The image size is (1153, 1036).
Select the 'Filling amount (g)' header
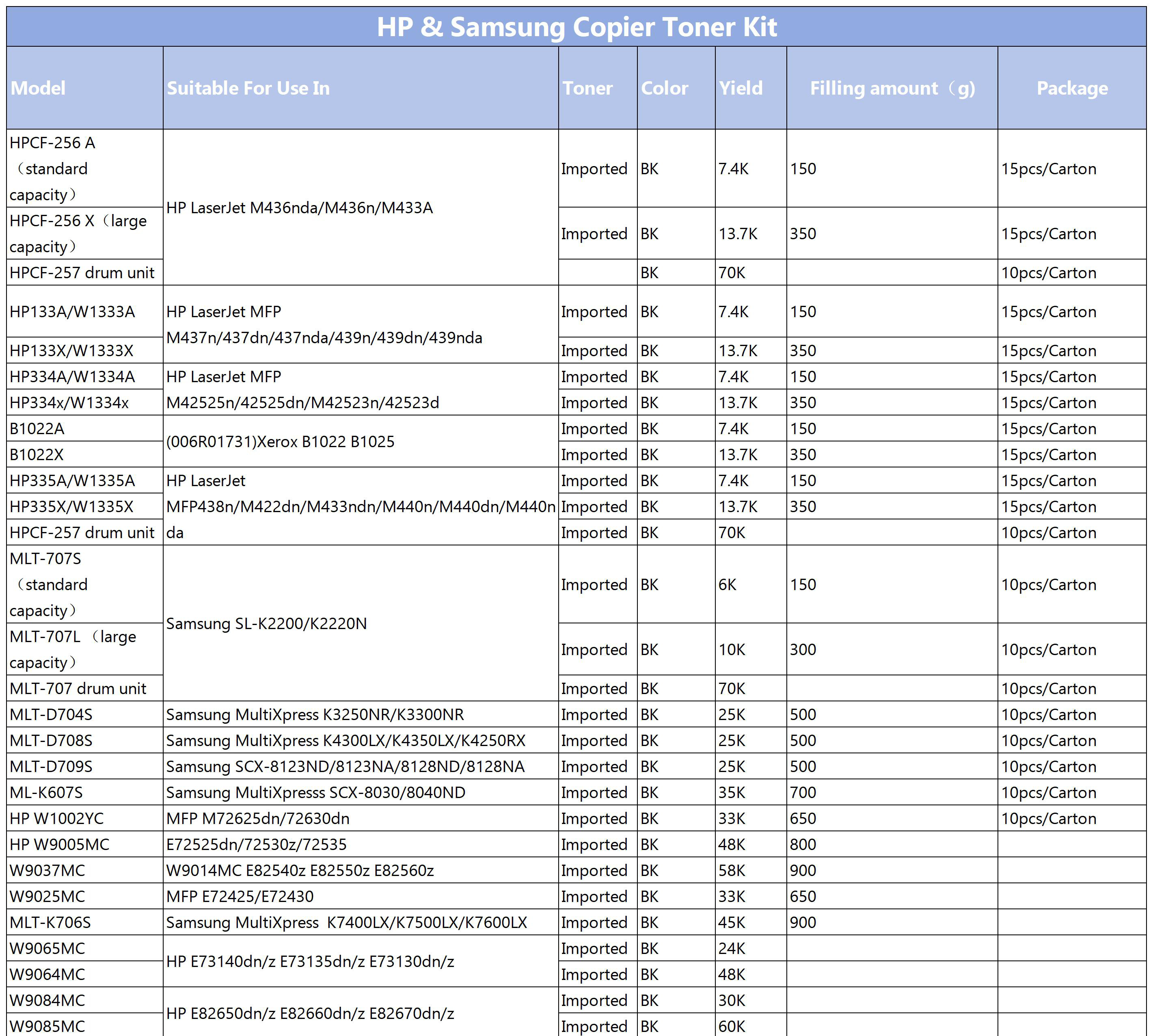click(892, 88)
